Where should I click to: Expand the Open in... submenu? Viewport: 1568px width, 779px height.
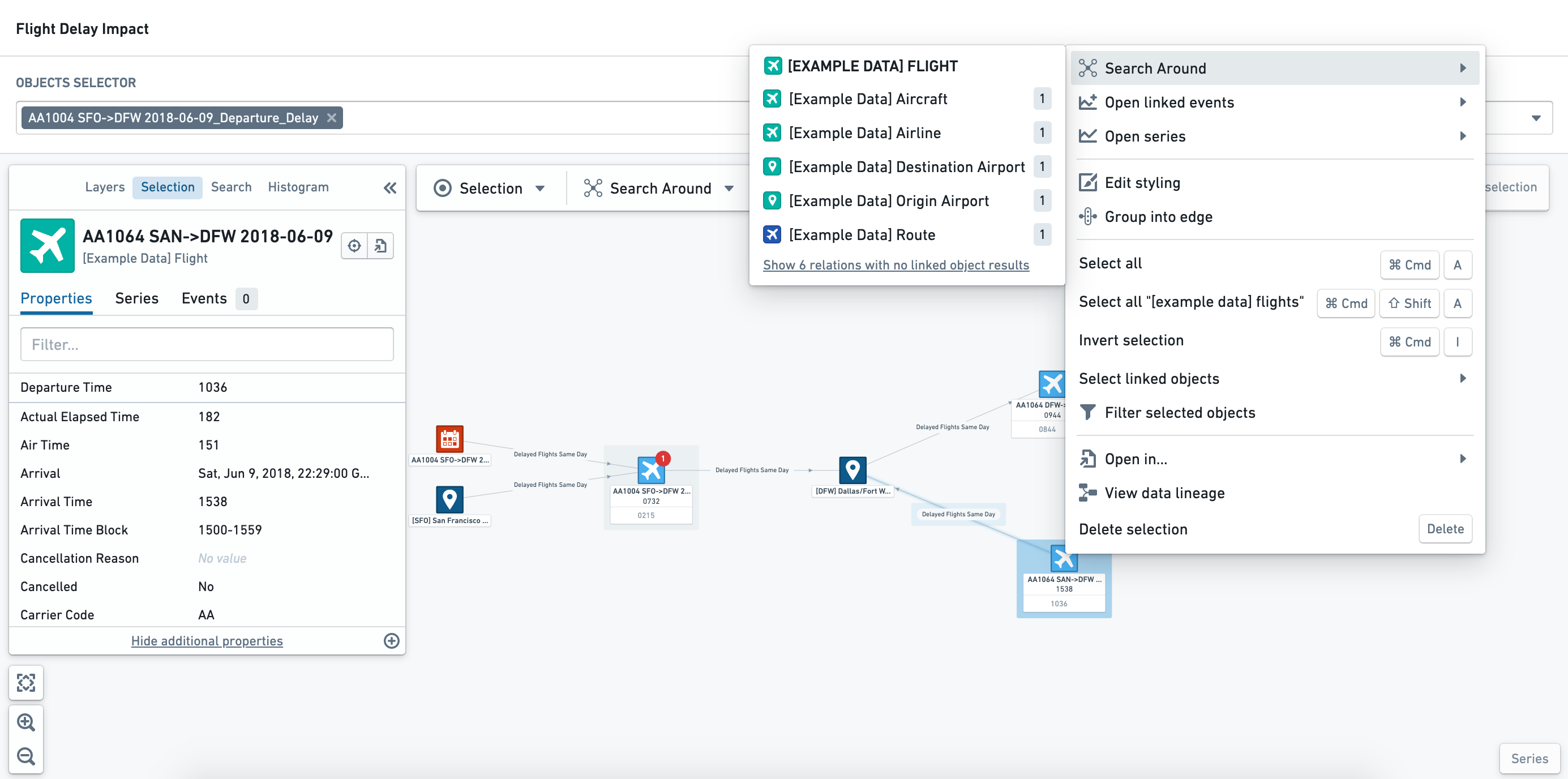pyautogui.click(x=1275, y=459)
